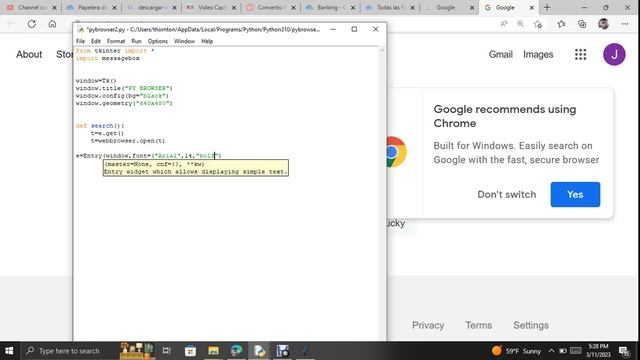Screen dimensions: 640x360
Task: Click the taskbar search box
Action: tap(69, 351)
